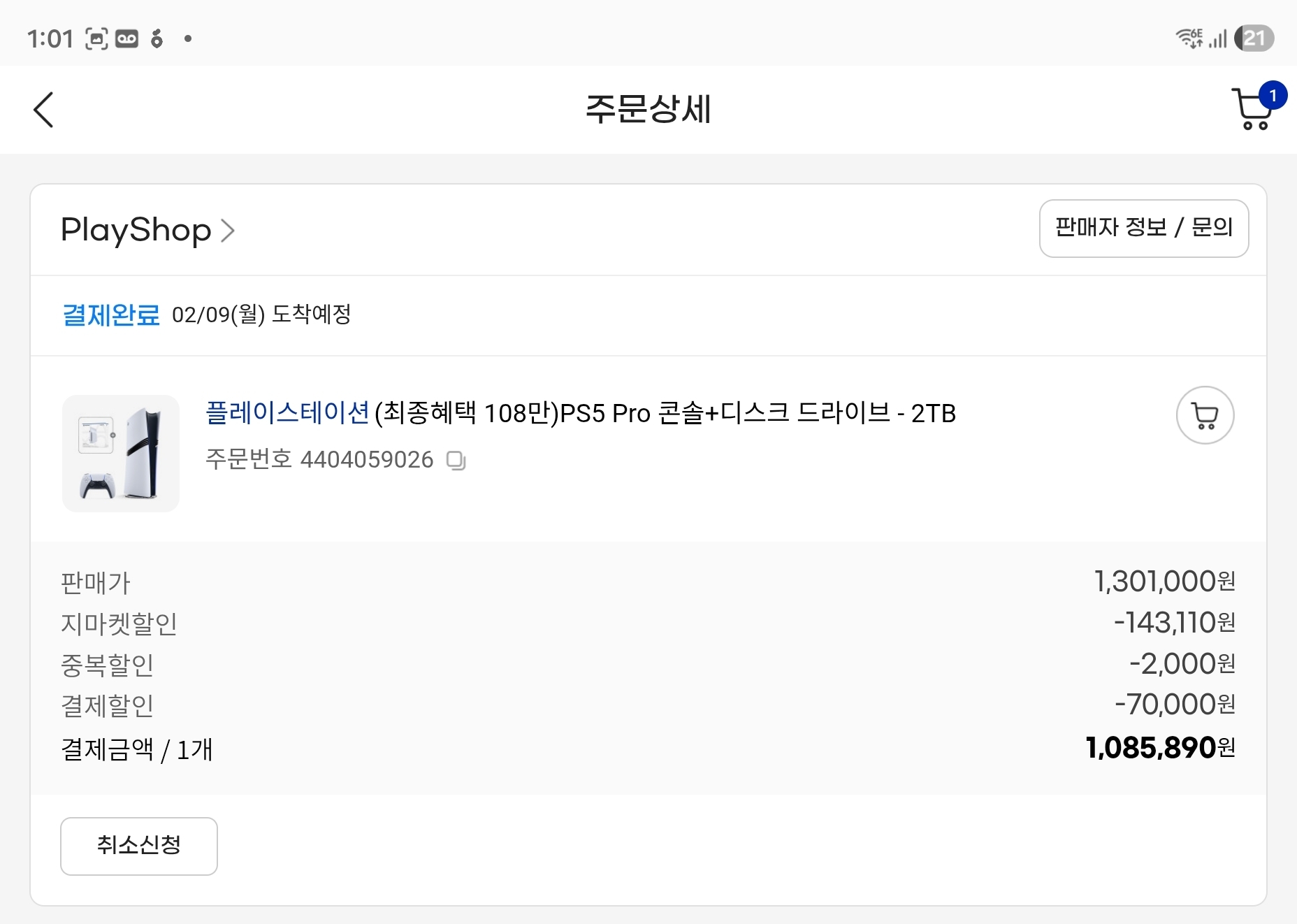
Task: Open the shopping cart with badge
Action: 1254,109
